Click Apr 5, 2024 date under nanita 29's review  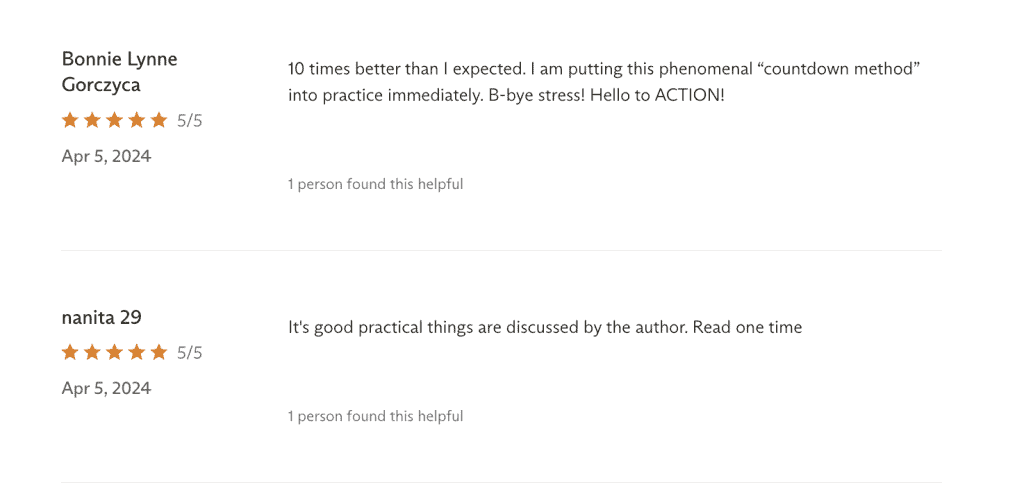[x=106, y=388]
